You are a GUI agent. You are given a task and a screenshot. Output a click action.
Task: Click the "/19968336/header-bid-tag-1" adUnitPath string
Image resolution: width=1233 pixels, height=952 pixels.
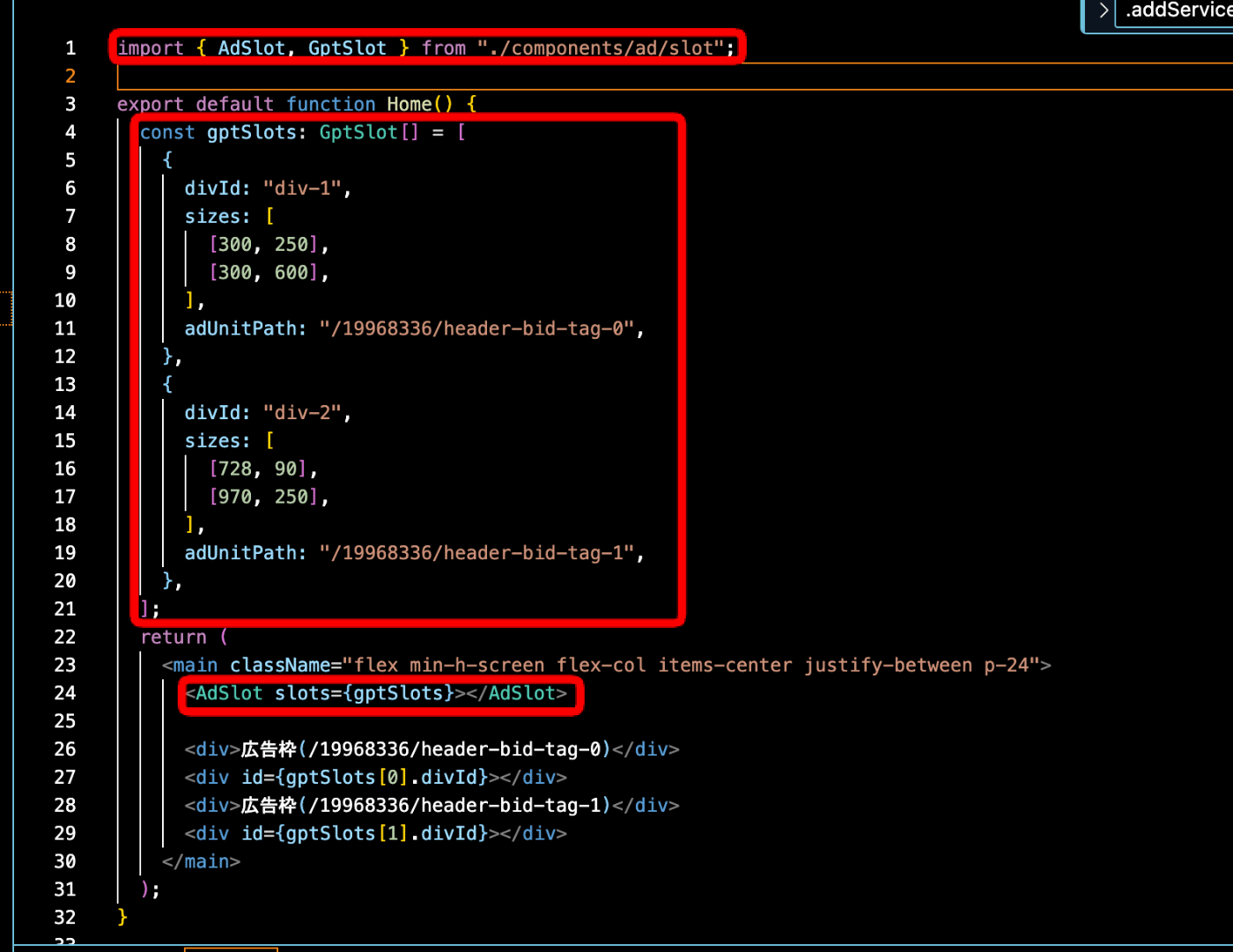[476, 552]
